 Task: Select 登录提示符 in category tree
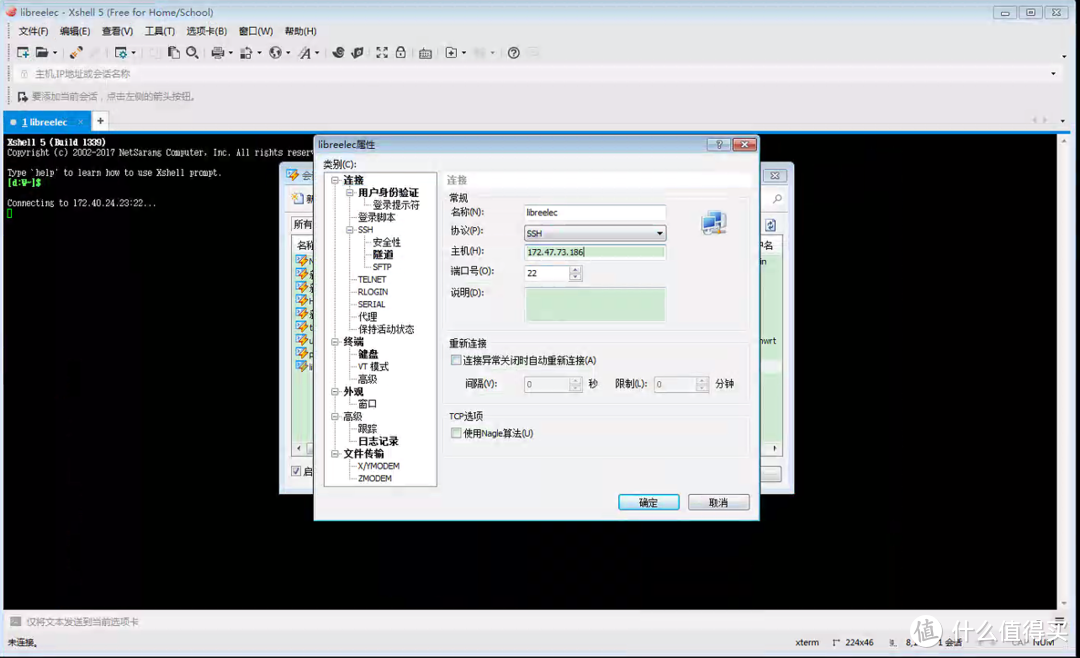395,205
